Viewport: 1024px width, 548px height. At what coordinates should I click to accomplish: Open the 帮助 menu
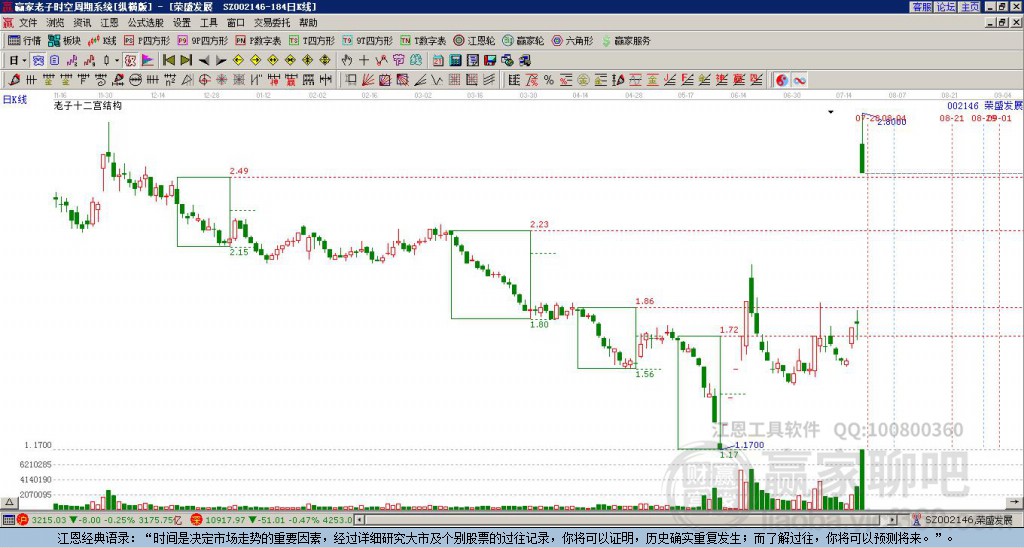(308, 23)
